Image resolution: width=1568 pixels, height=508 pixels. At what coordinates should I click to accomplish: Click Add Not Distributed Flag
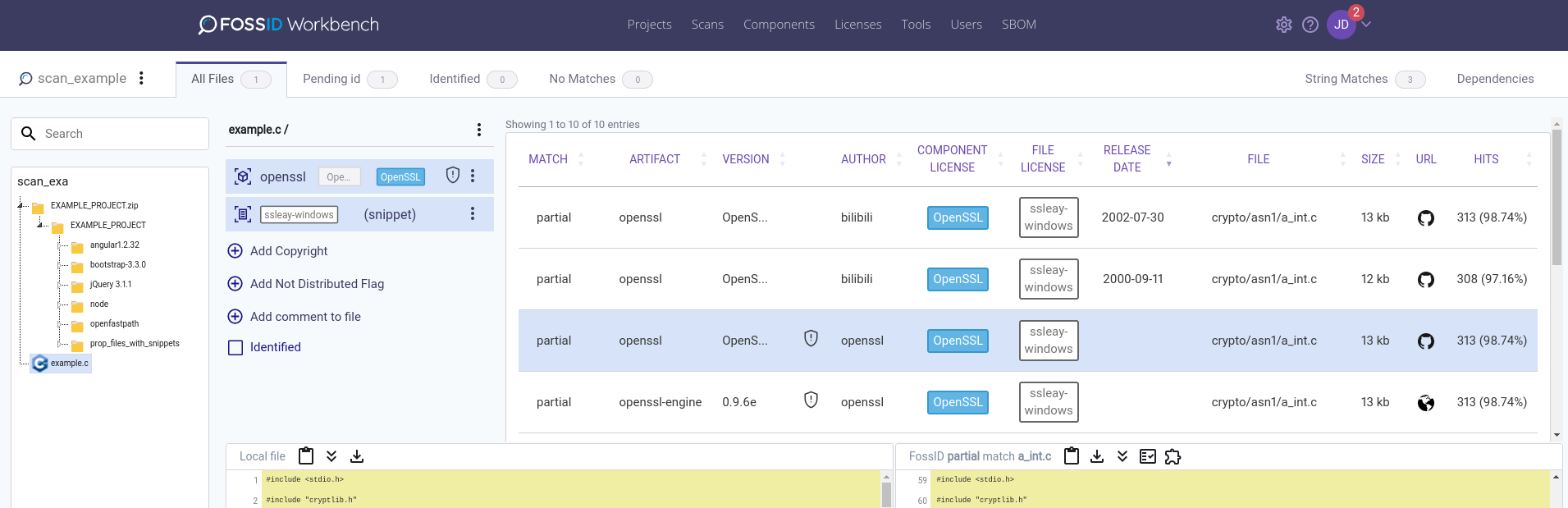[305, 284]
